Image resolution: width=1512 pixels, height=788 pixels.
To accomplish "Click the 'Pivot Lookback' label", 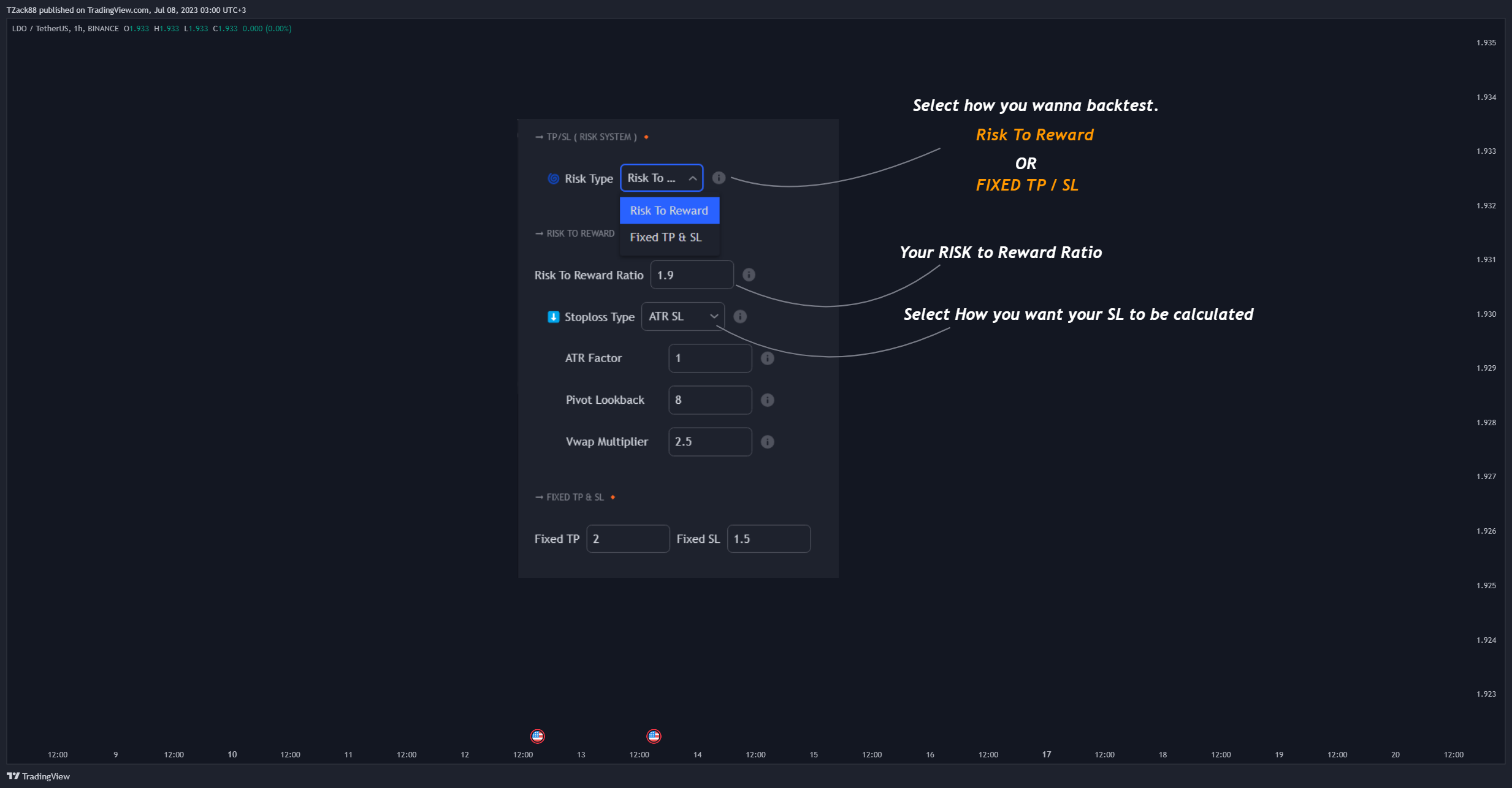I will click(x=605, y=400).
